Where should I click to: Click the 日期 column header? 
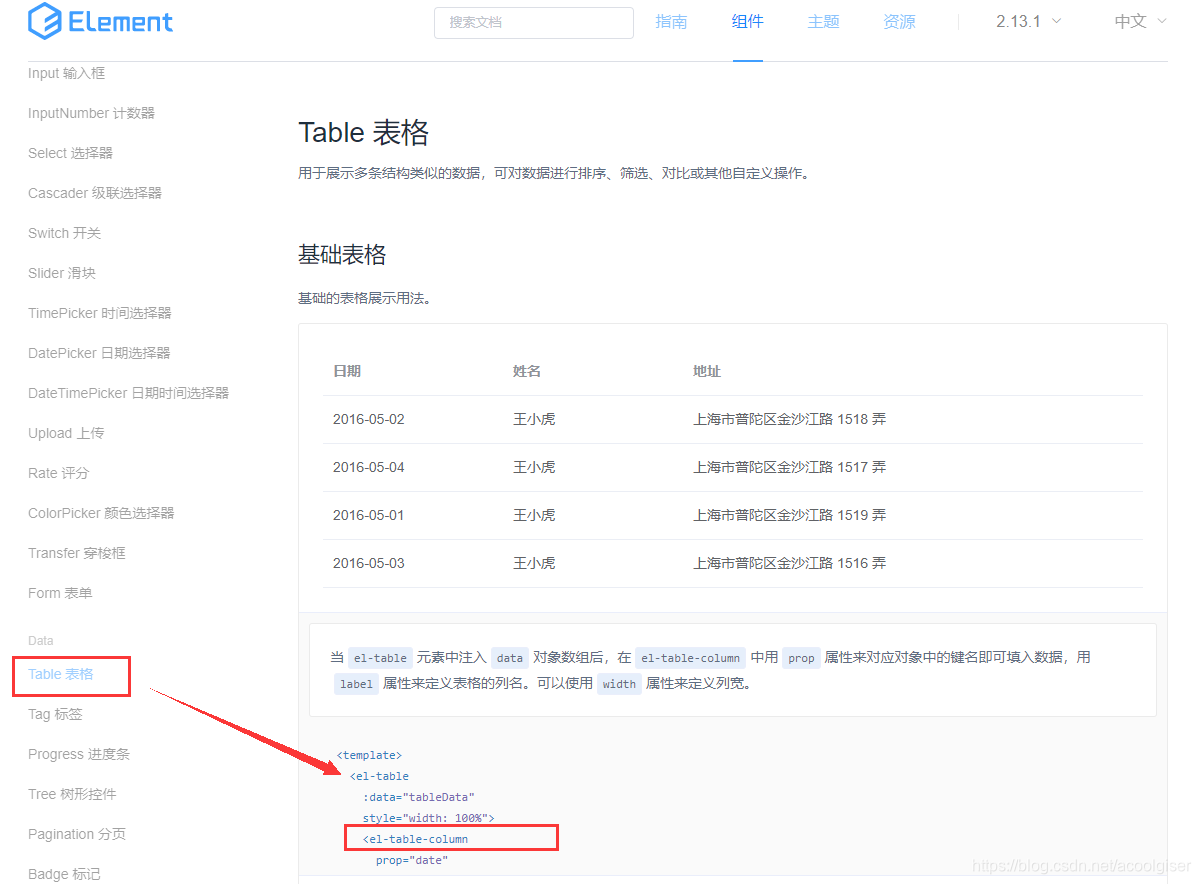[x=347, y=371]
